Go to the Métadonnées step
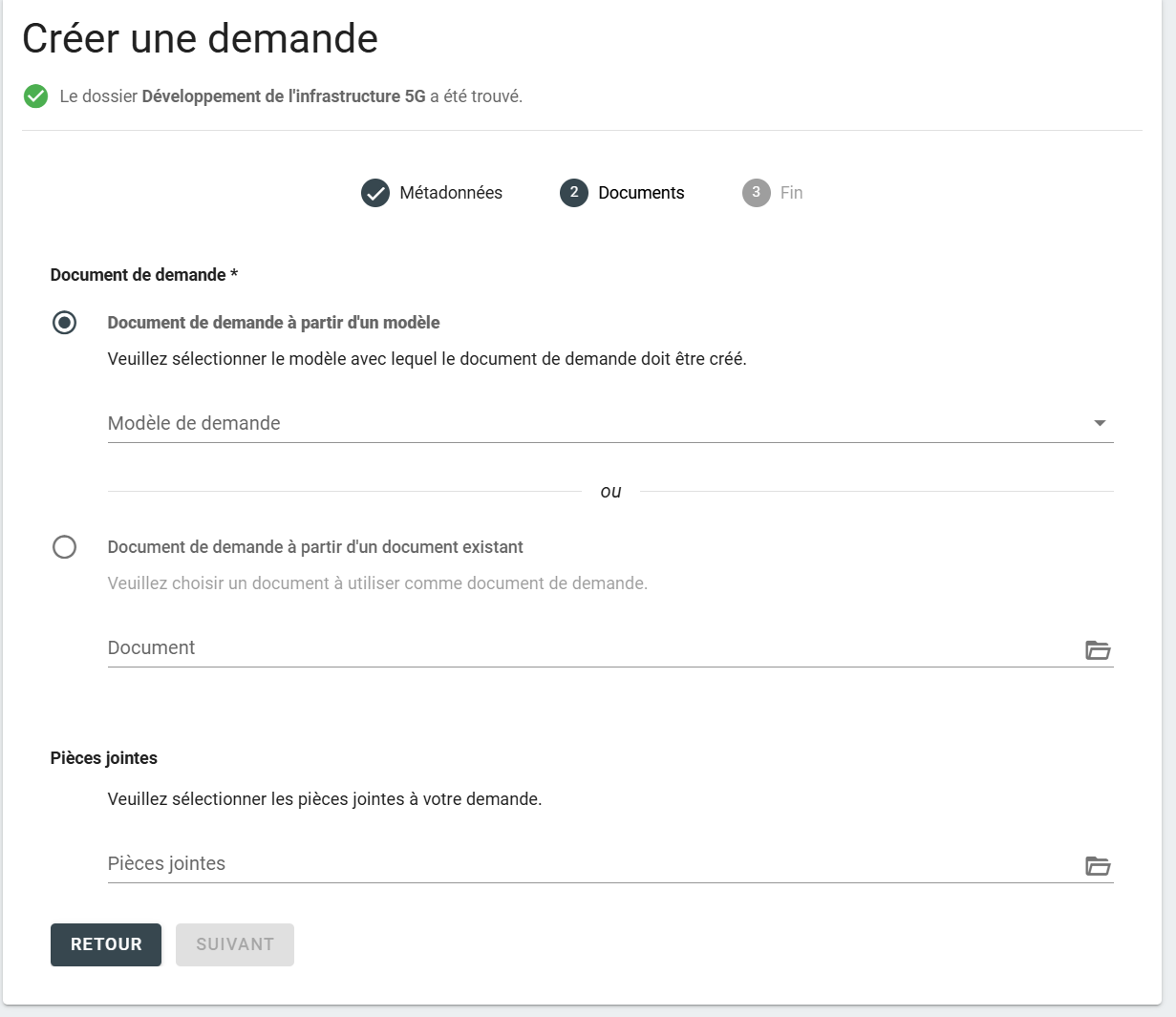Image resolution: width=1176 pixels, height=1017 pixels. (451, 193)
